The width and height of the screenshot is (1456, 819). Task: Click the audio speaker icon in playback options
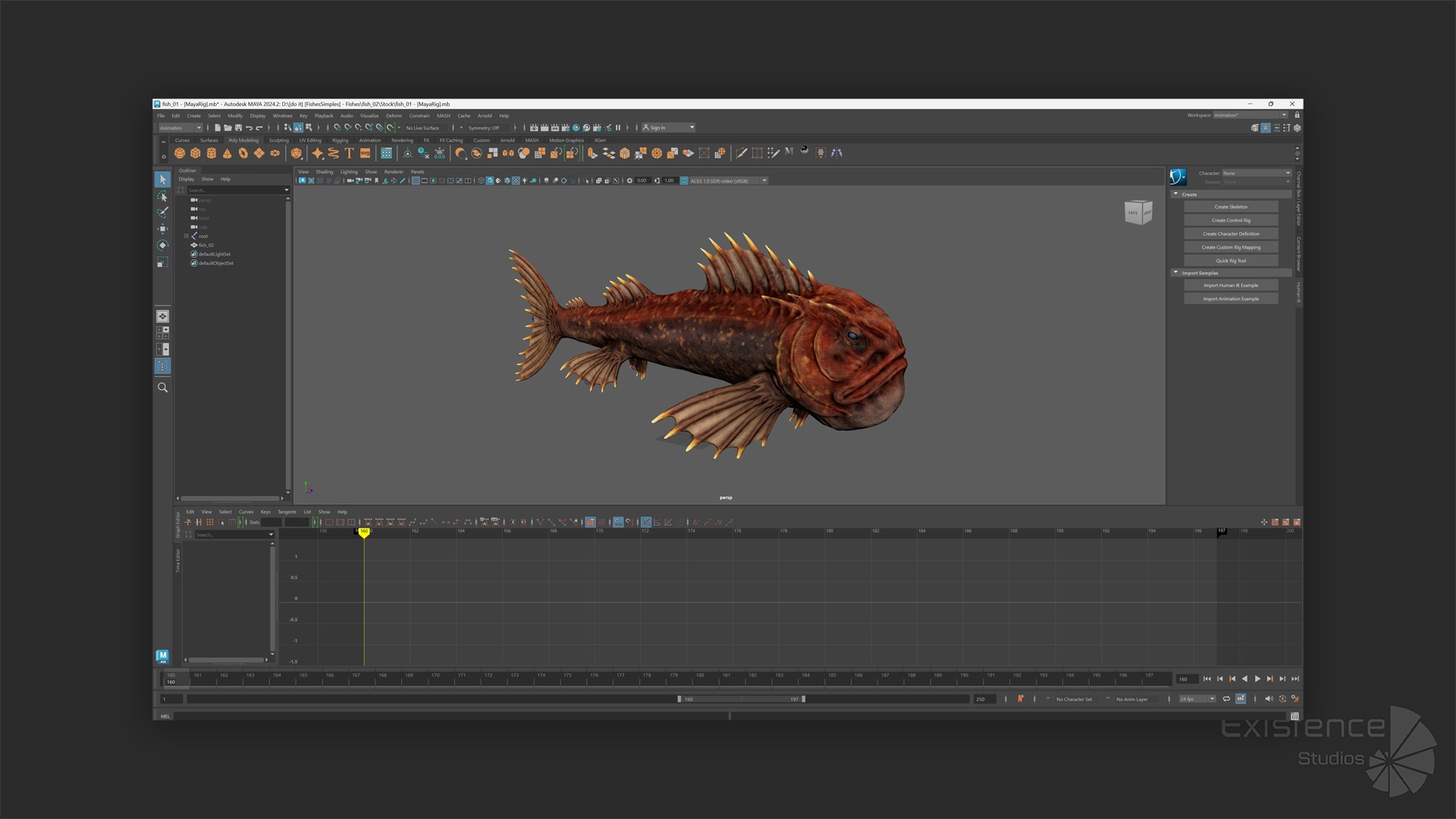[x=1269, y=699]
